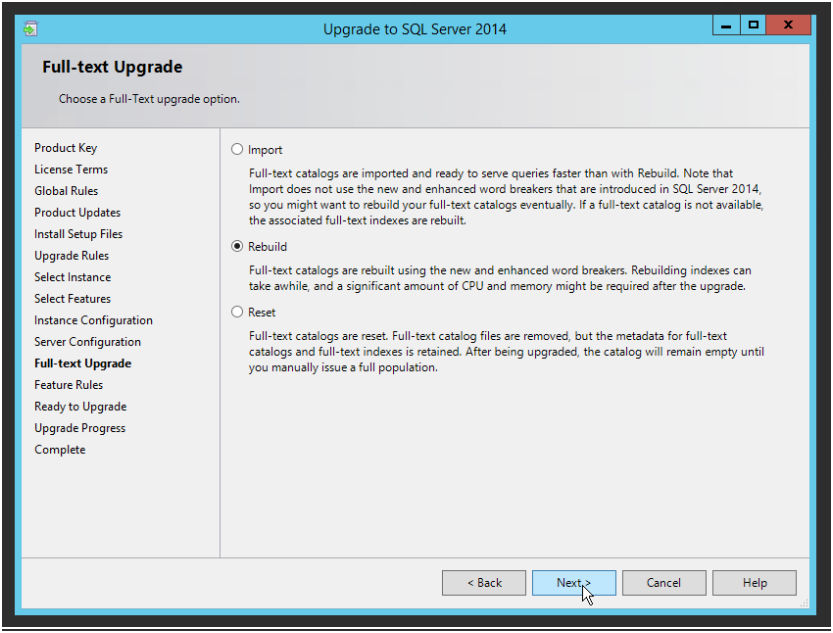The width and height of the screenshot is (833, 633).
Task: Click the Next button
Action: pyautogui.click(x=574, y=583)
